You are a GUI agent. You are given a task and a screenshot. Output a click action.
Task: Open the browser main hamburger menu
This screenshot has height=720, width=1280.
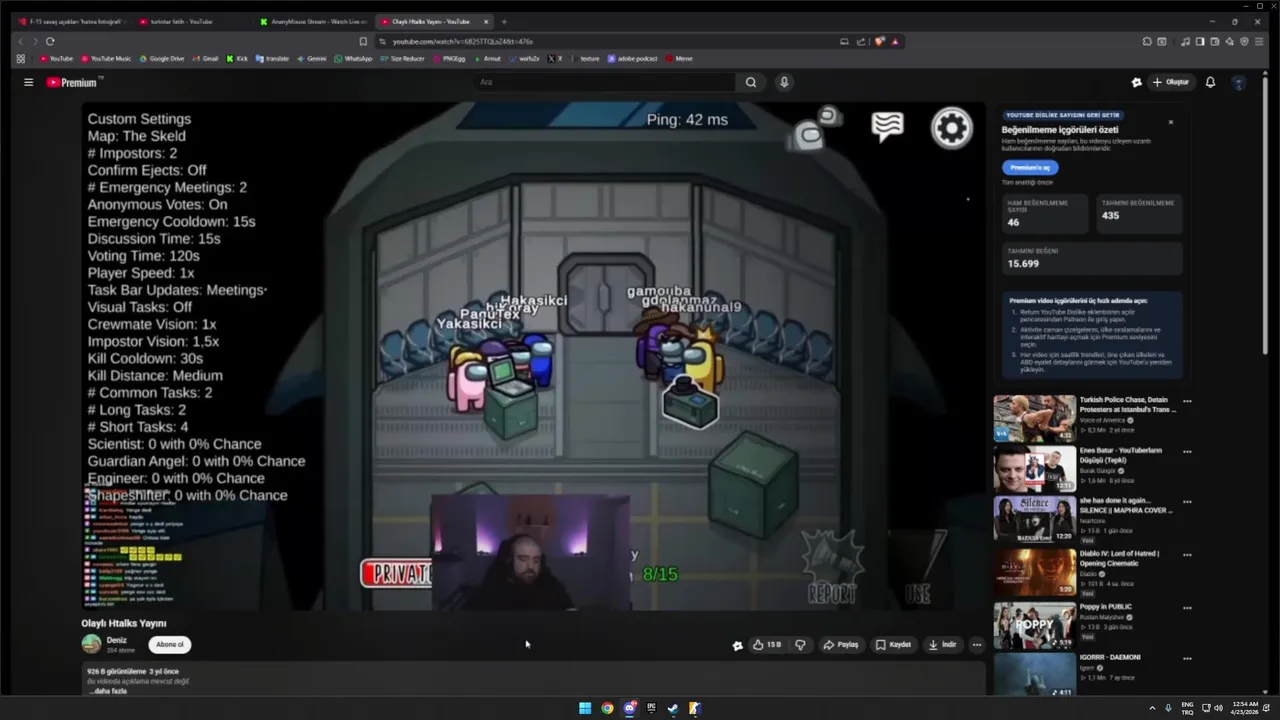[1259, 41]
